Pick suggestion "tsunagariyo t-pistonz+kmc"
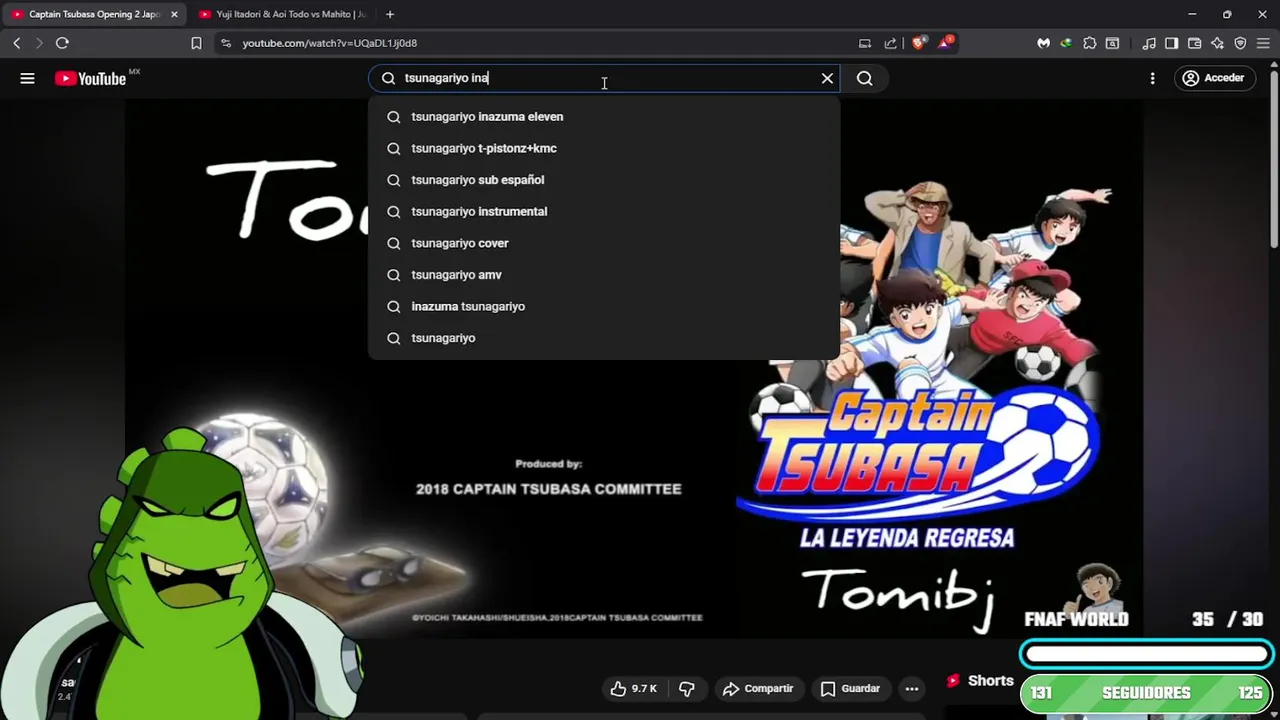 pyautogui.click(x=604, y=148)
